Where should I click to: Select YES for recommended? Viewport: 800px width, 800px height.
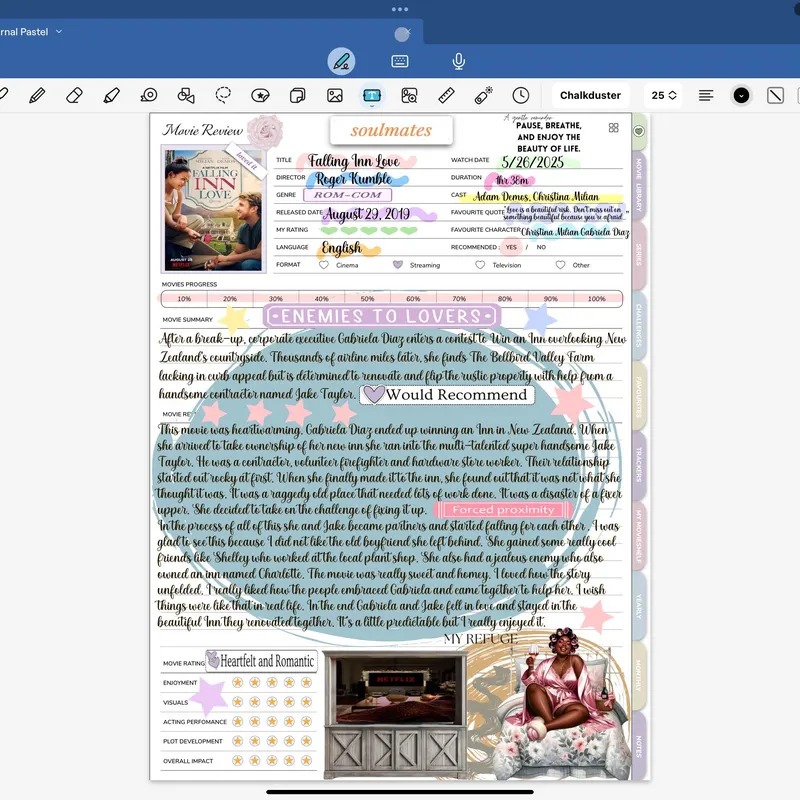click(511, 247)
